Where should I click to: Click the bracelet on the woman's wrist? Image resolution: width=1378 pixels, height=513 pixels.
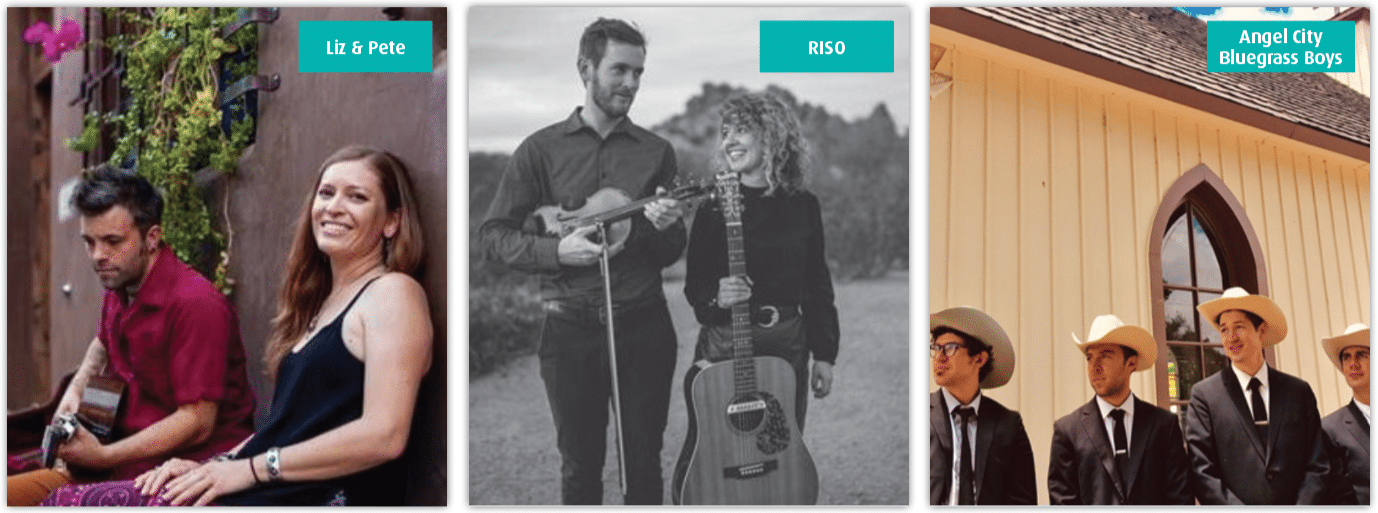[272, 463]
